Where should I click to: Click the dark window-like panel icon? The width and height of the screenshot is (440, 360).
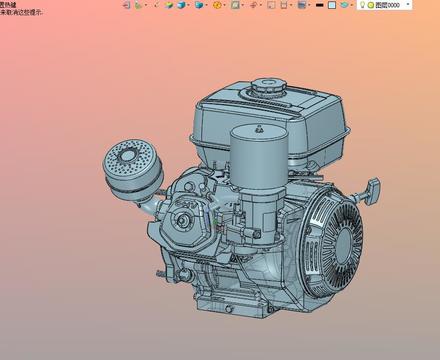(302, 5)
